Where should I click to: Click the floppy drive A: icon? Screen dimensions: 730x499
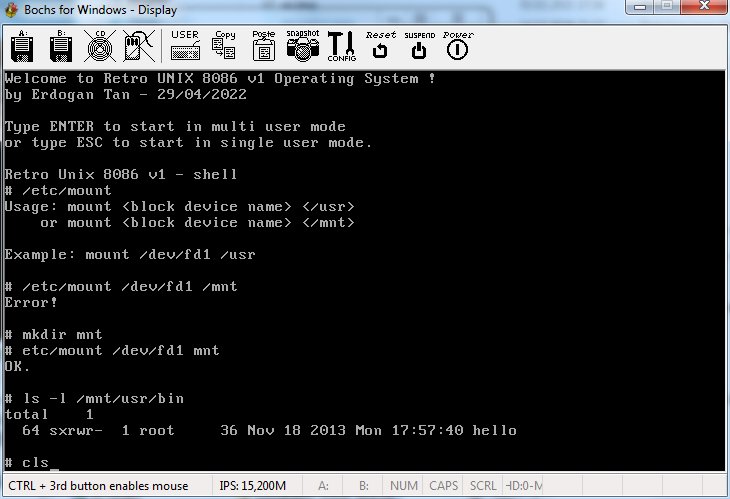coord(22,45)
